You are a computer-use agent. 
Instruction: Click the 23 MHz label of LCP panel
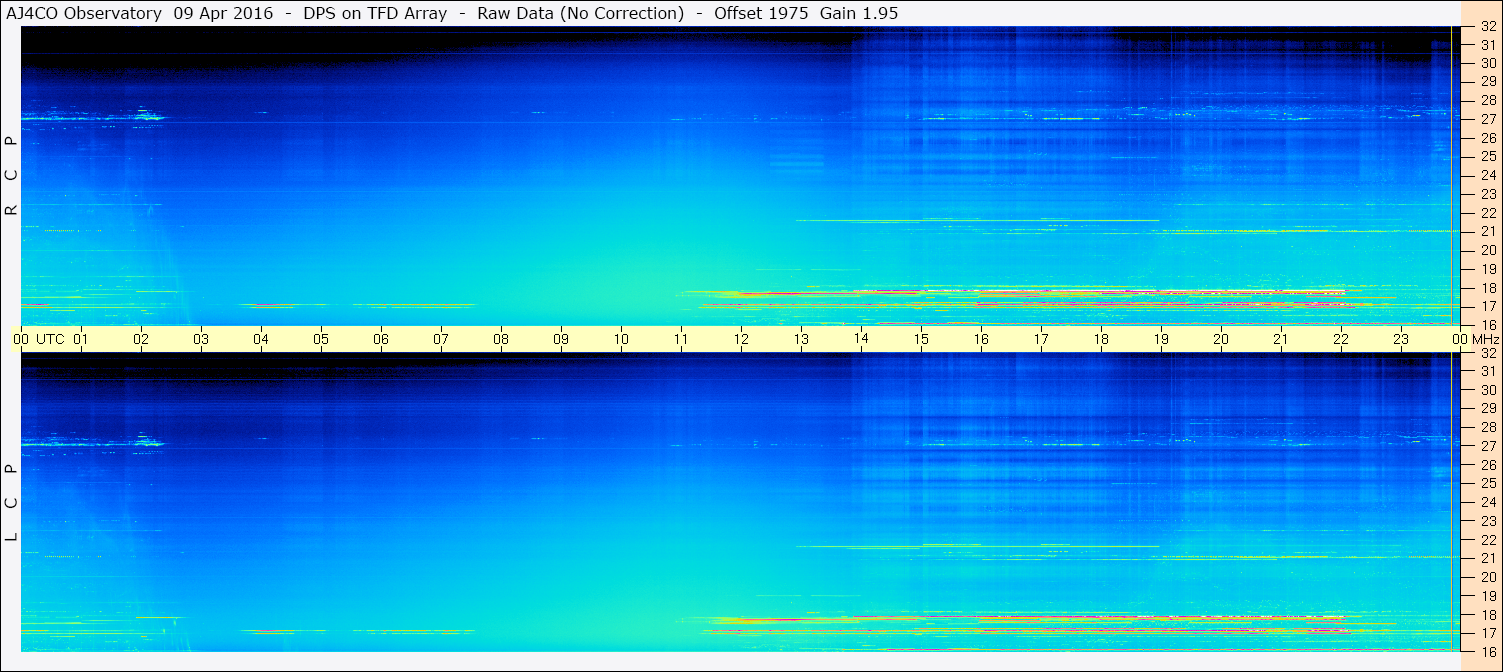click(x=1487, y=521)
